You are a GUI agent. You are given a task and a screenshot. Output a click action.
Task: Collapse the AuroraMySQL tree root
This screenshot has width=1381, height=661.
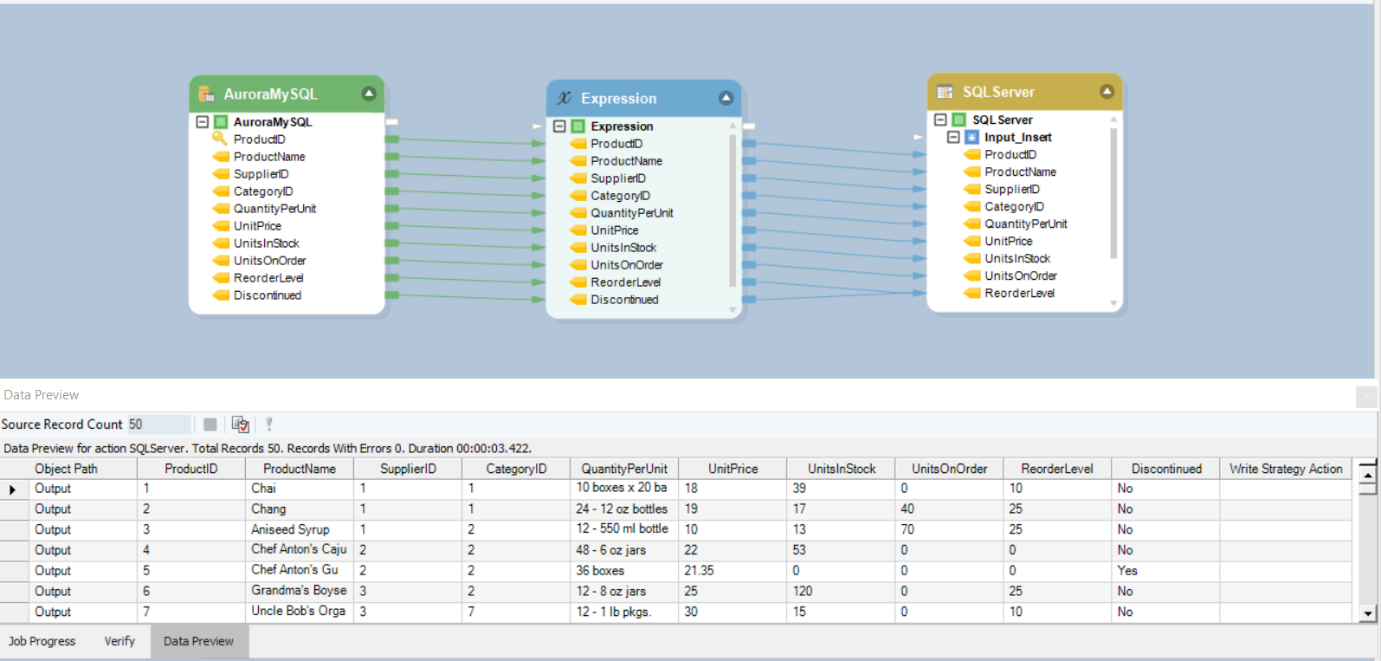click(x=202, y=122)
